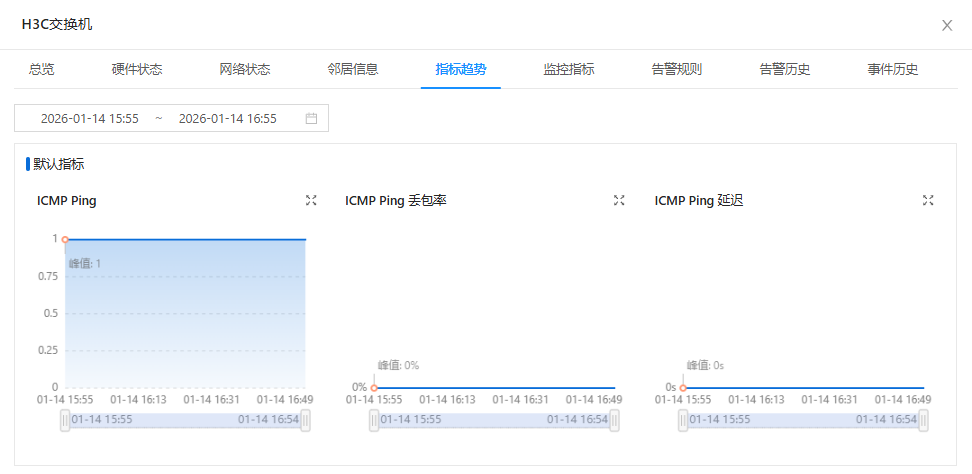Screen dimensions: 972x474
Task: Click the start date 2026-01-14 15:55 field
Action: click(x=90, y=118)
